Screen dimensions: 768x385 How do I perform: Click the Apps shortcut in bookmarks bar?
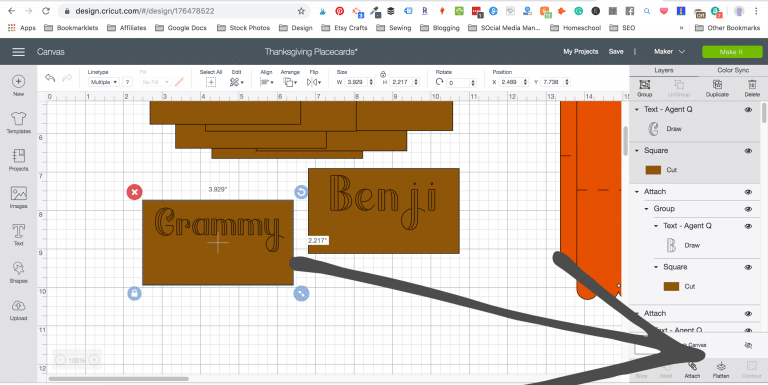(x=22, y=28)
